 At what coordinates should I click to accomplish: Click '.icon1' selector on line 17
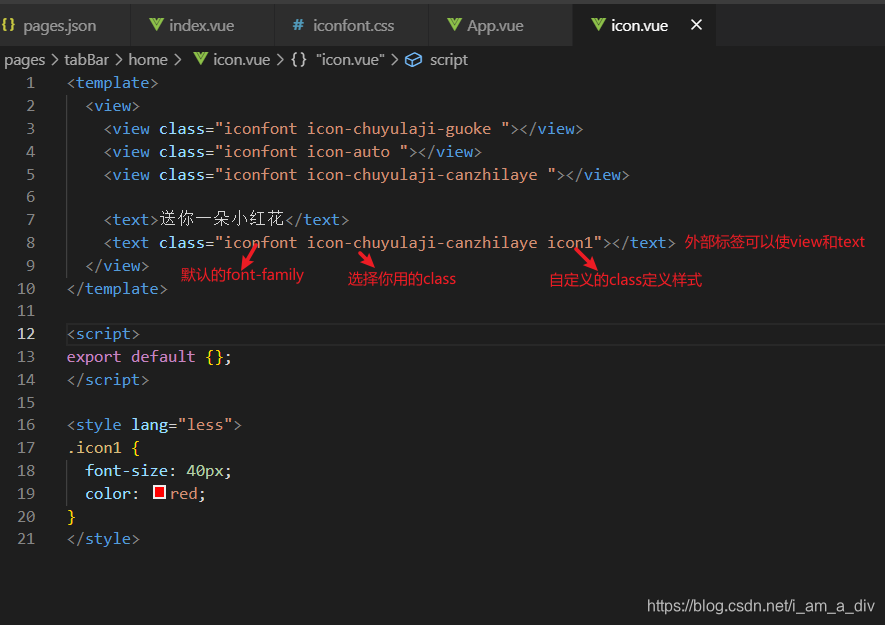[94, 448]
